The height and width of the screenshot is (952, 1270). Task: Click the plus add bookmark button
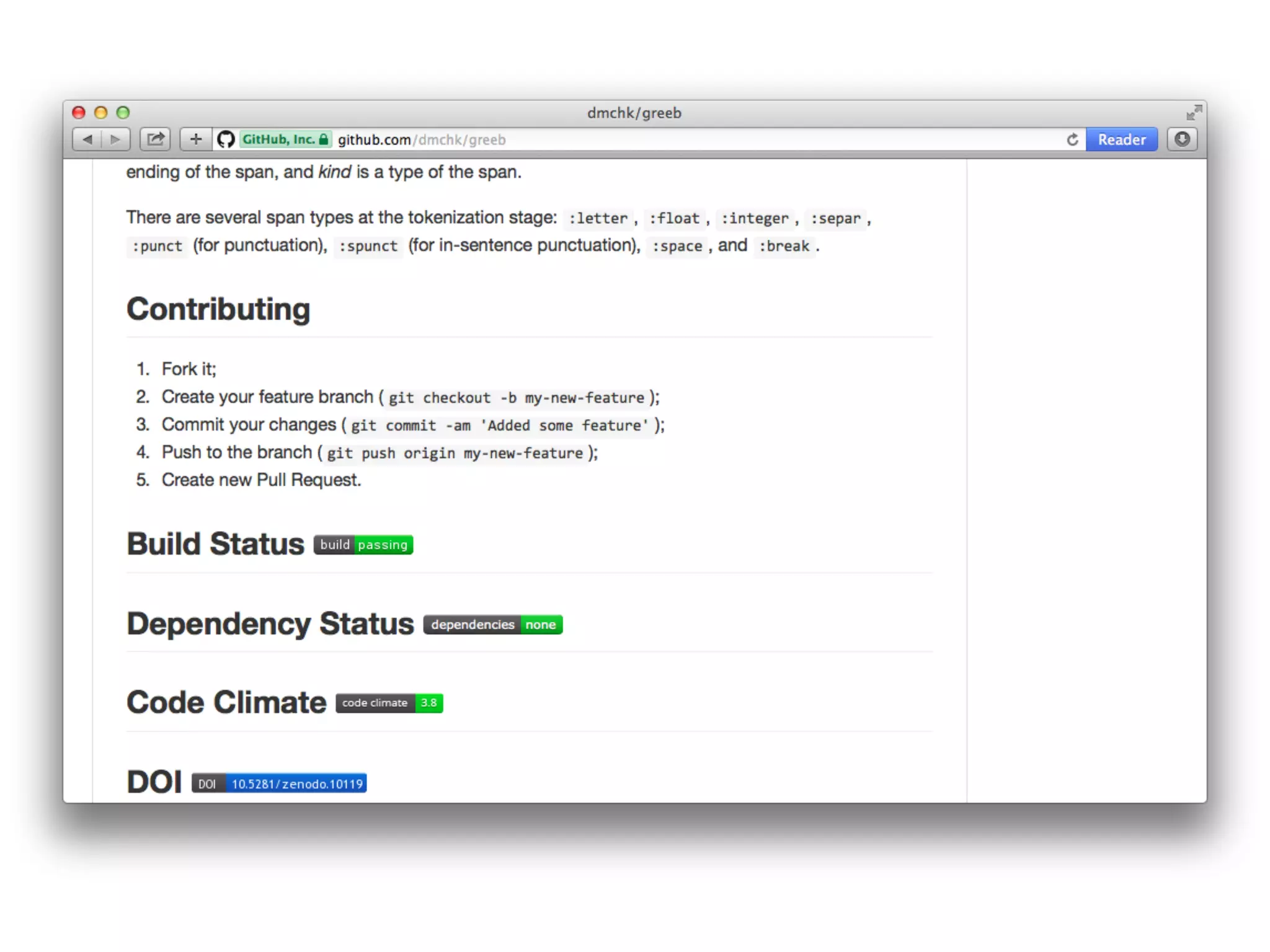point(196,139)
